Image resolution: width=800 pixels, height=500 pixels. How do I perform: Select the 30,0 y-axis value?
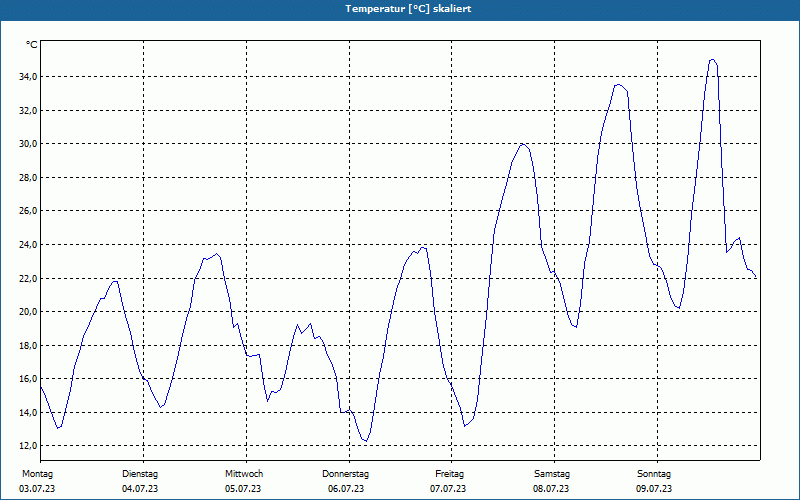click(x=28, y=144)
